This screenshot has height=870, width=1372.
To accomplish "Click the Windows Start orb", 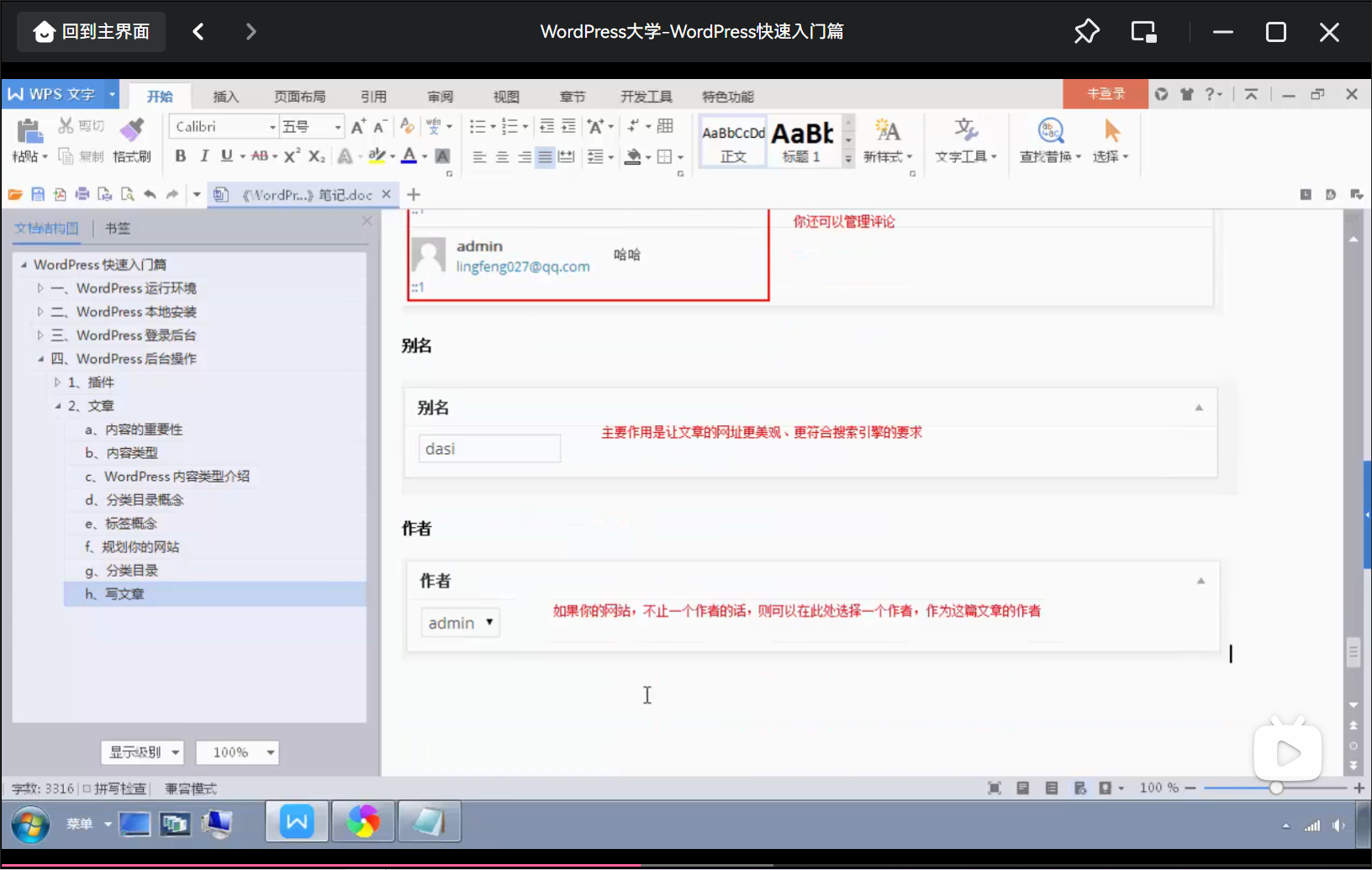I will [x=30, y=825].
